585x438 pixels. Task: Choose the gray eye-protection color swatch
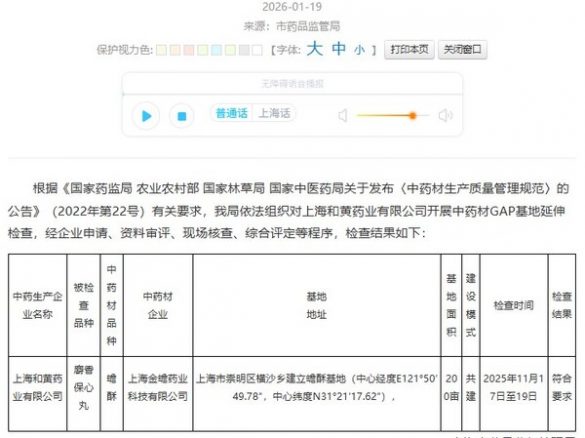tap(244, 50)
